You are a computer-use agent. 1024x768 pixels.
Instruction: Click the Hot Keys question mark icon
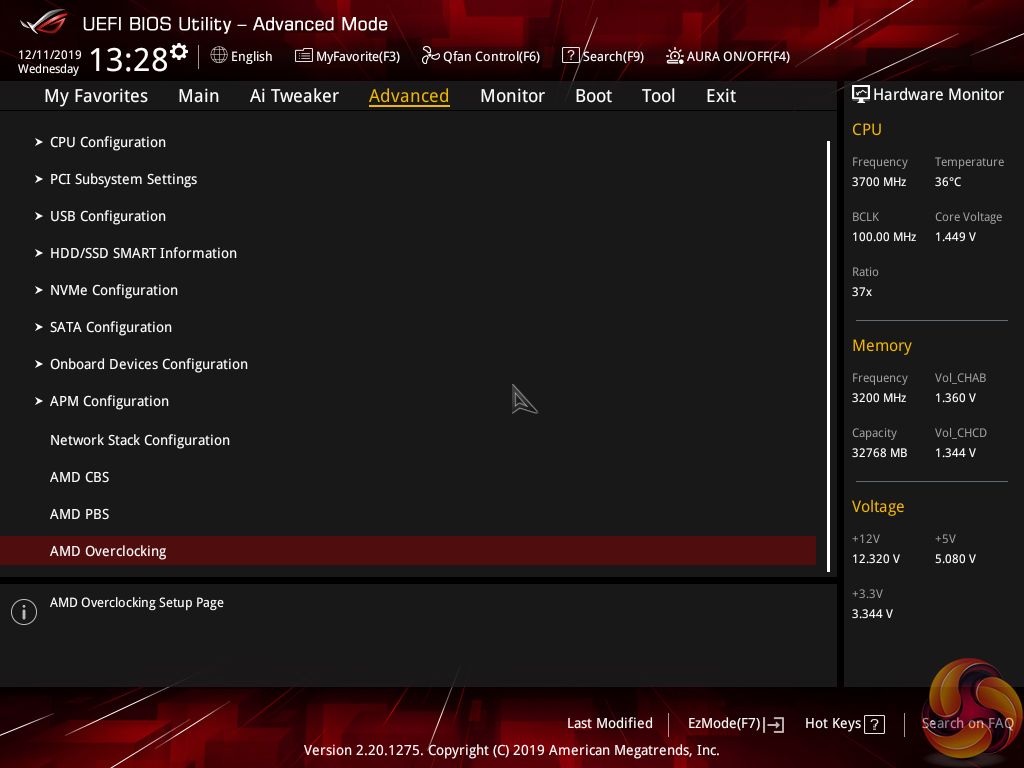(x=874, y=724)
